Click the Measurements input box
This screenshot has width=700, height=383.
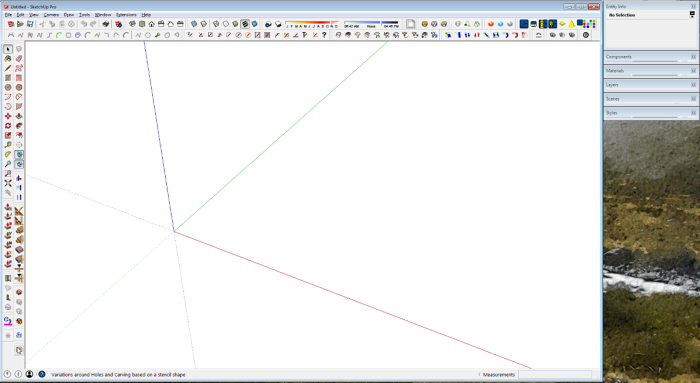[555, 375]
